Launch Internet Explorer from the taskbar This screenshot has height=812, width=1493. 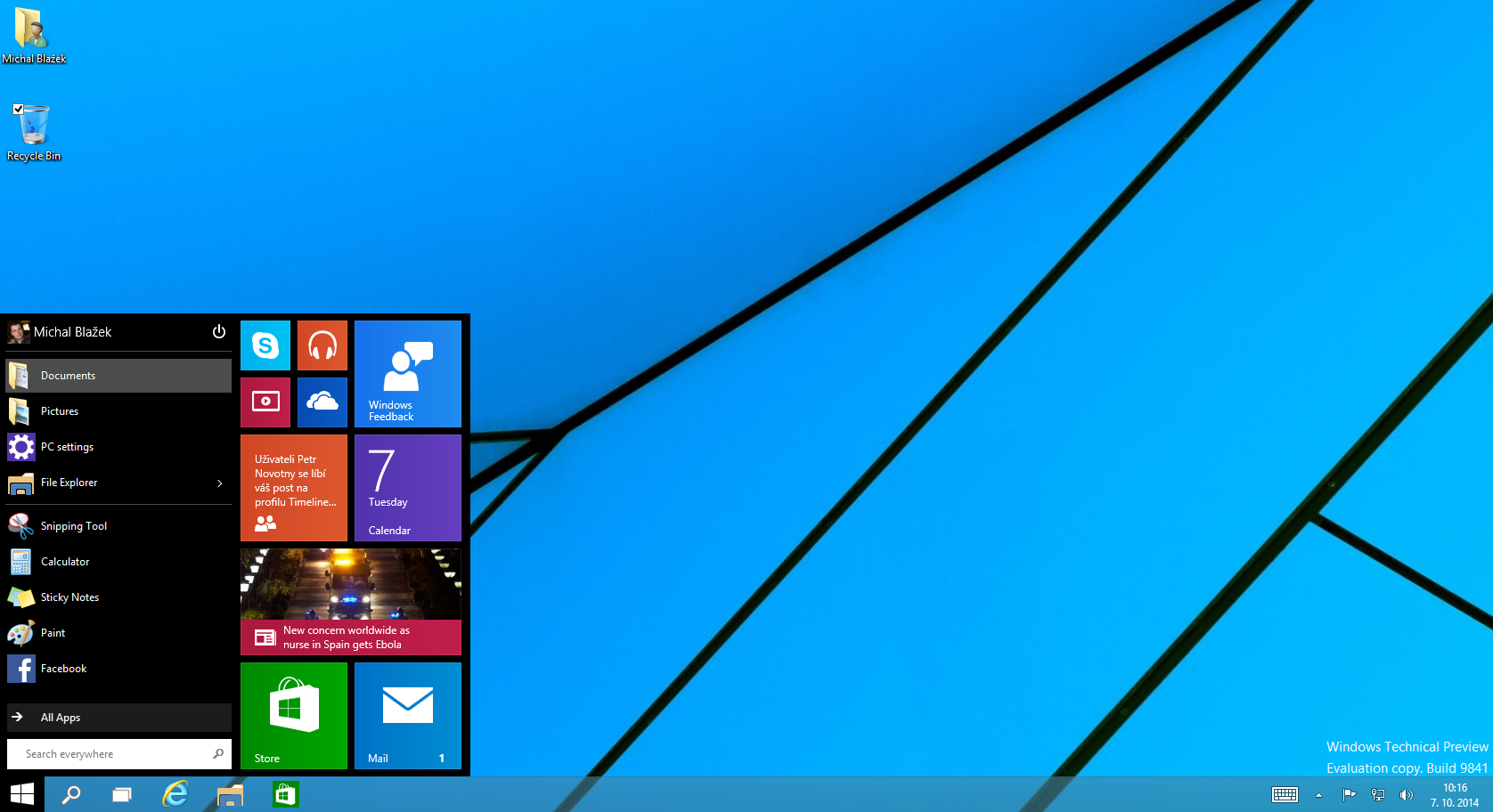coord(175,794)
